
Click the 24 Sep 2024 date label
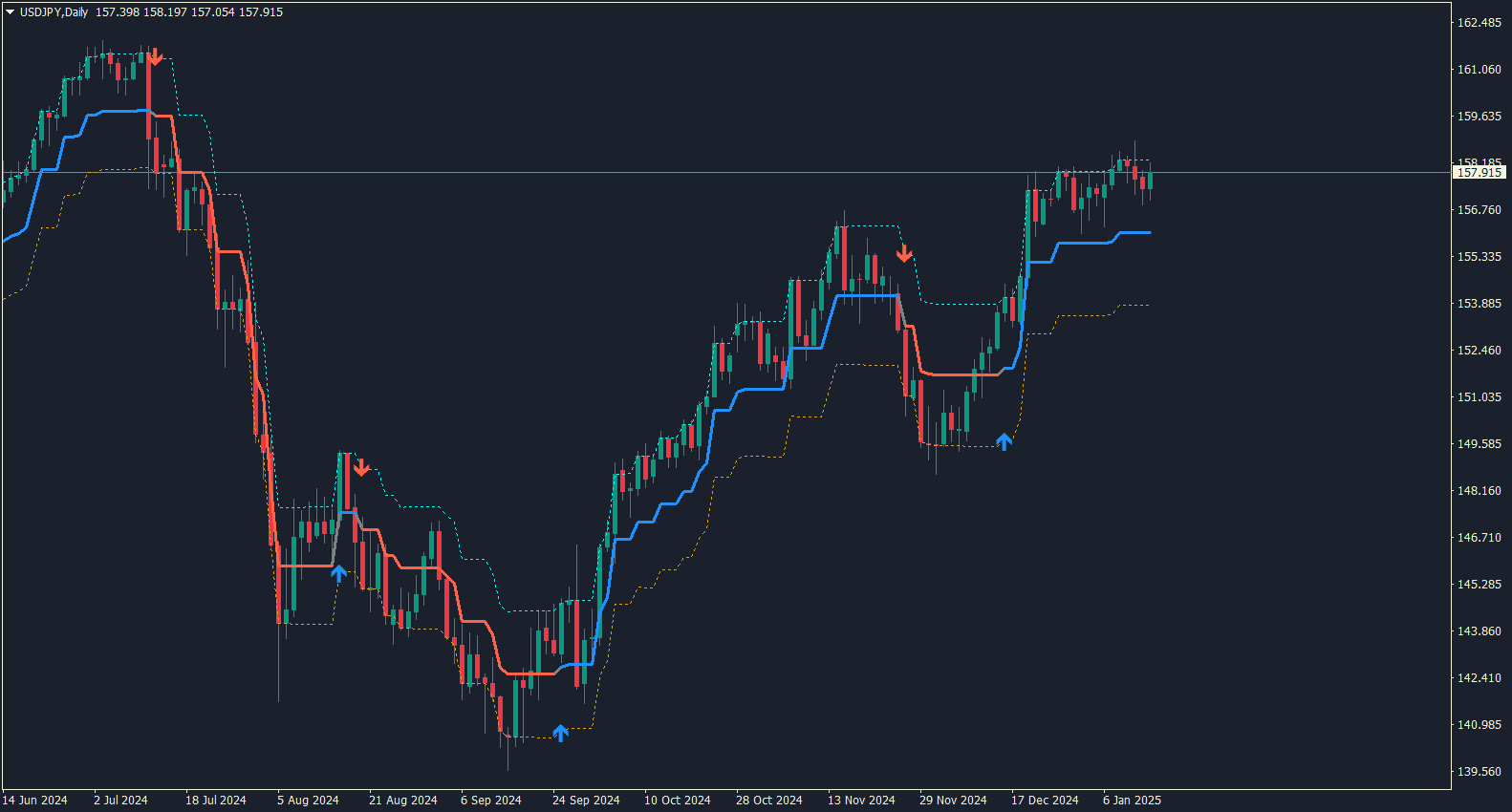(586, 801)
